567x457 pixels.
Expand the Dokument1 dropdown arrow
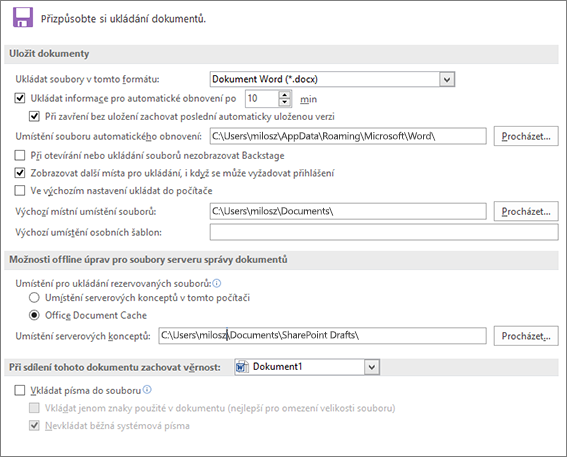372,367
